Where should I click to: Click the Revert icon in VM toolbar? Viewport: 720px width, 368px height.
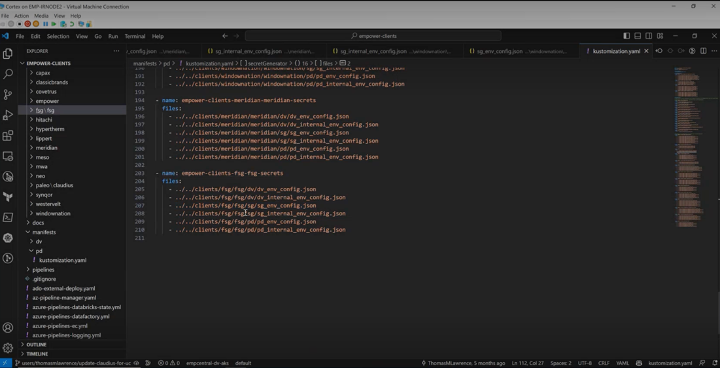pyautogui.click(x=72, y=24)
